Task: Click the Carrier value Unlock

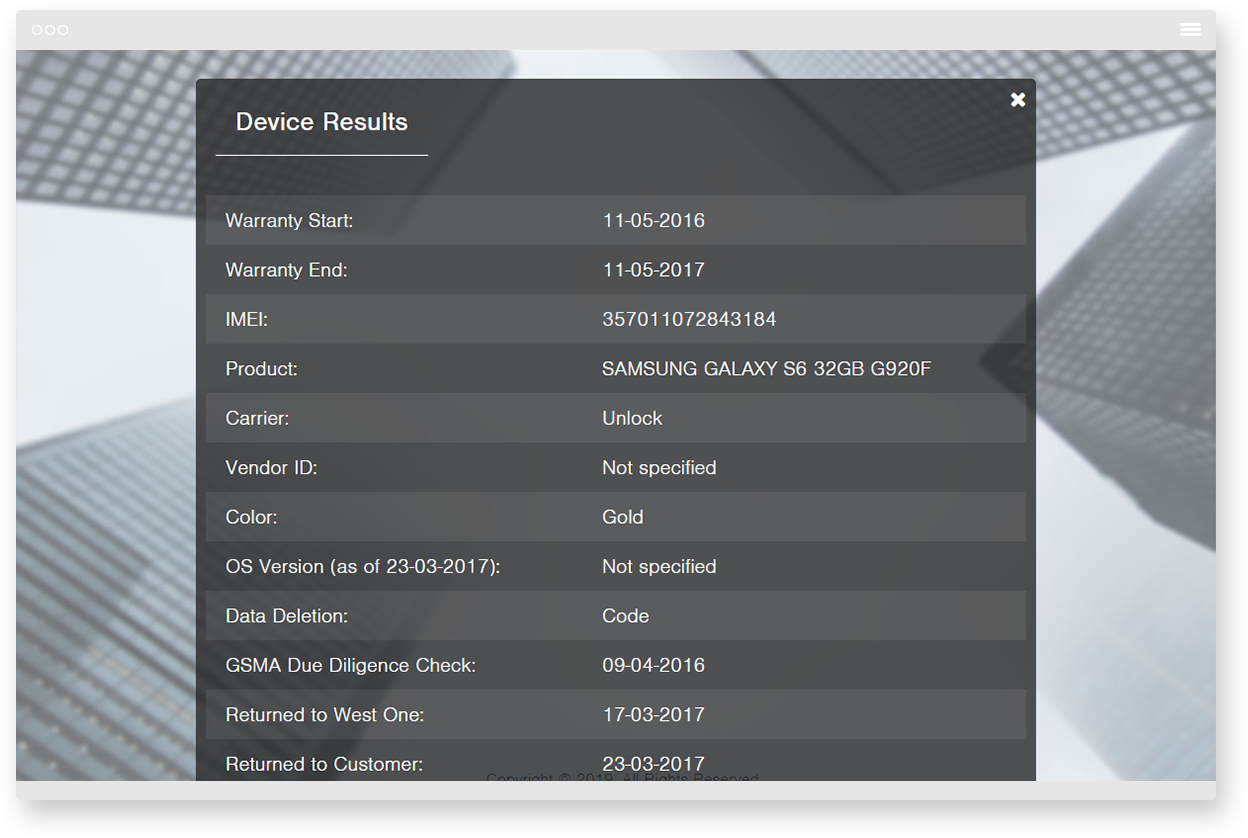Action: coord(632,418)
